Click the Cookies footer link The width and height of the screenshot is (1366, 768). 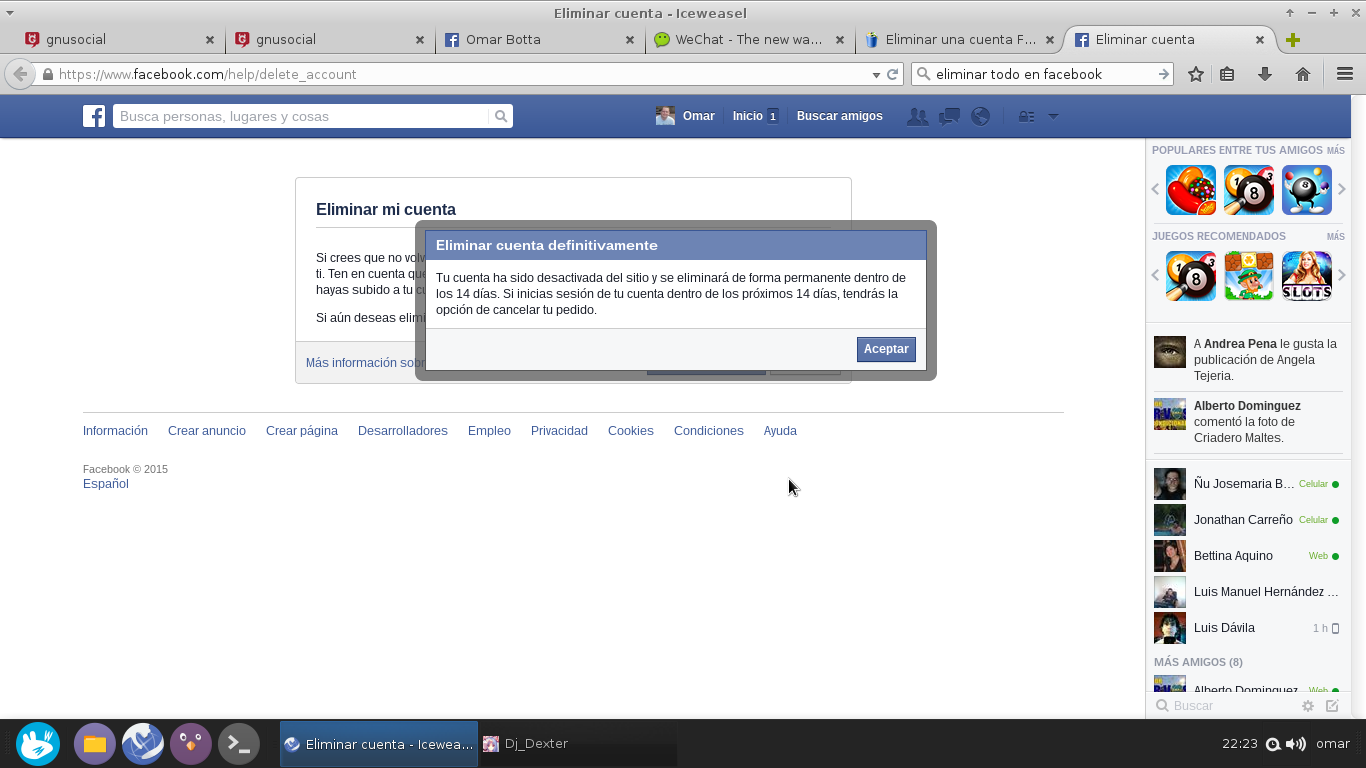[631, 431]
